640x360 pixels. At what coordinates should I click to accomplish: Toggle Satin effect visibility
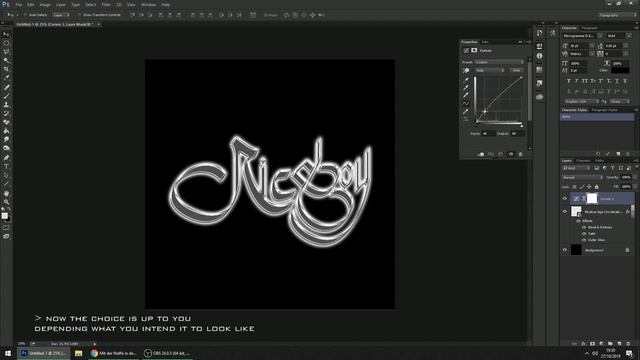[584, 234]
